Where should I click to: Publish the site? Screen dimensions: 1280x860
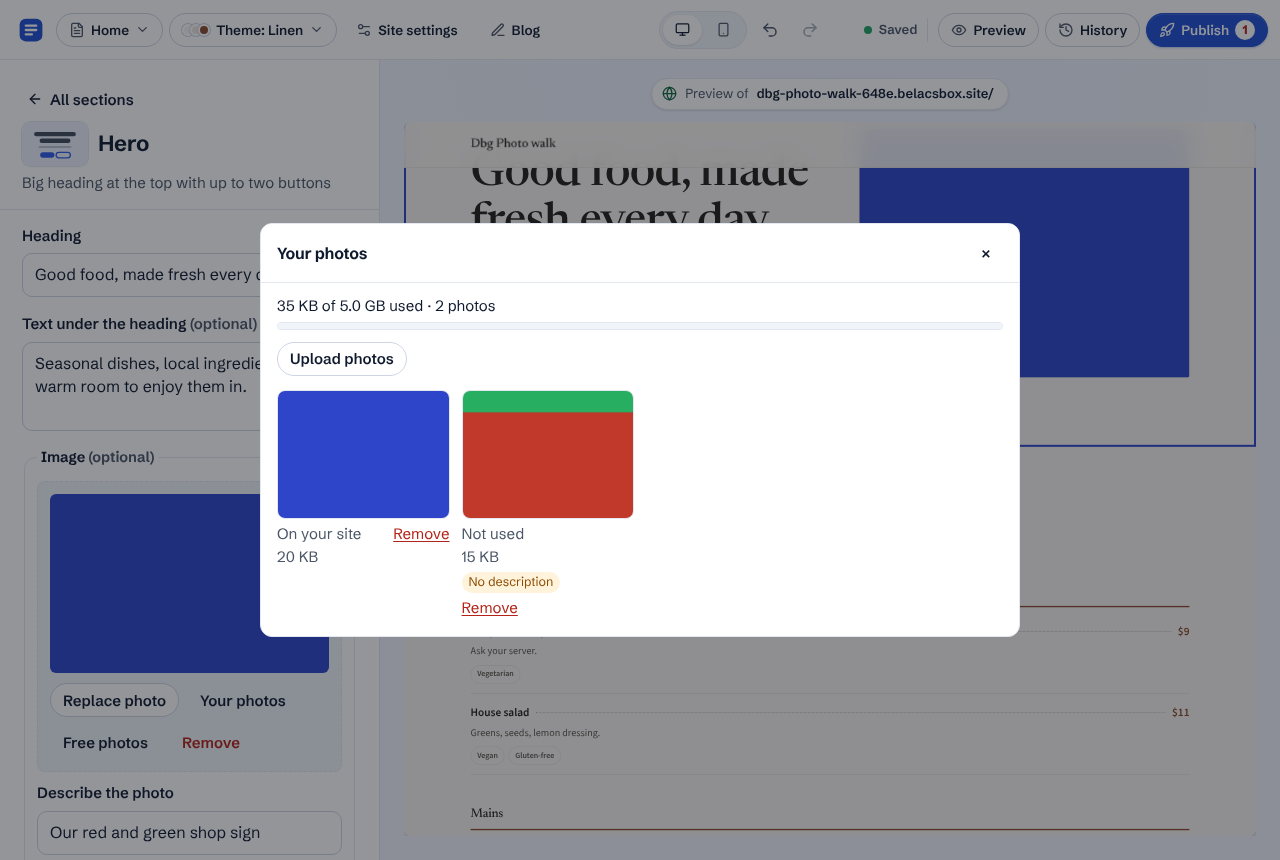pyautogui.click(x=1207, y=30)
